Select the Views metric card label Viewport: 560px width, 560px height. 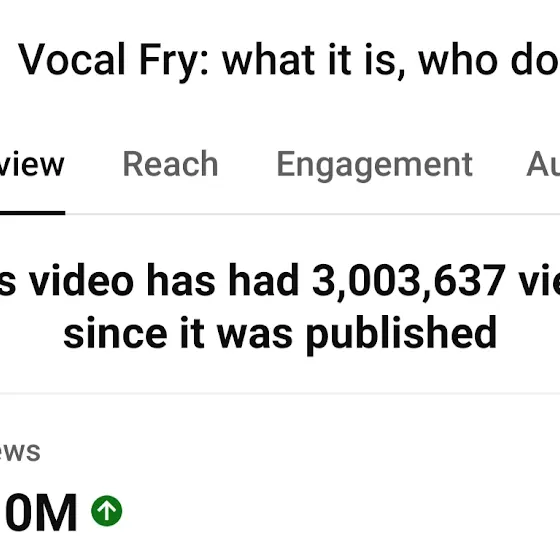20,451
